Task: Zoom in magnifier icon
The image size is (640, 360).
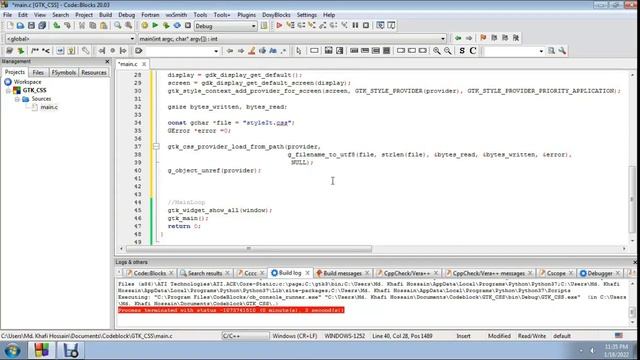Action: 437,51
